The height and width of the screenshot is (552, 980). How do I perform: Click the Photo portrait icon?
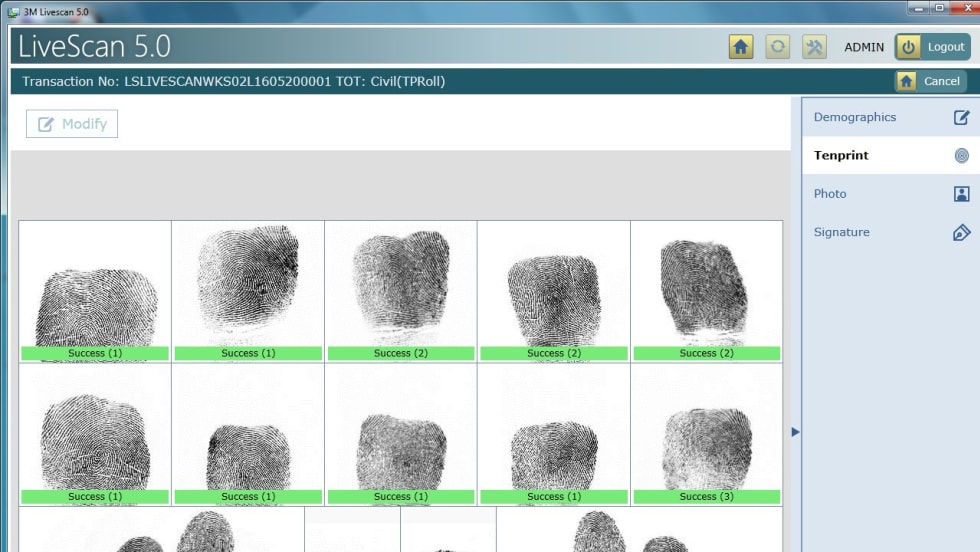pos(961,194)
